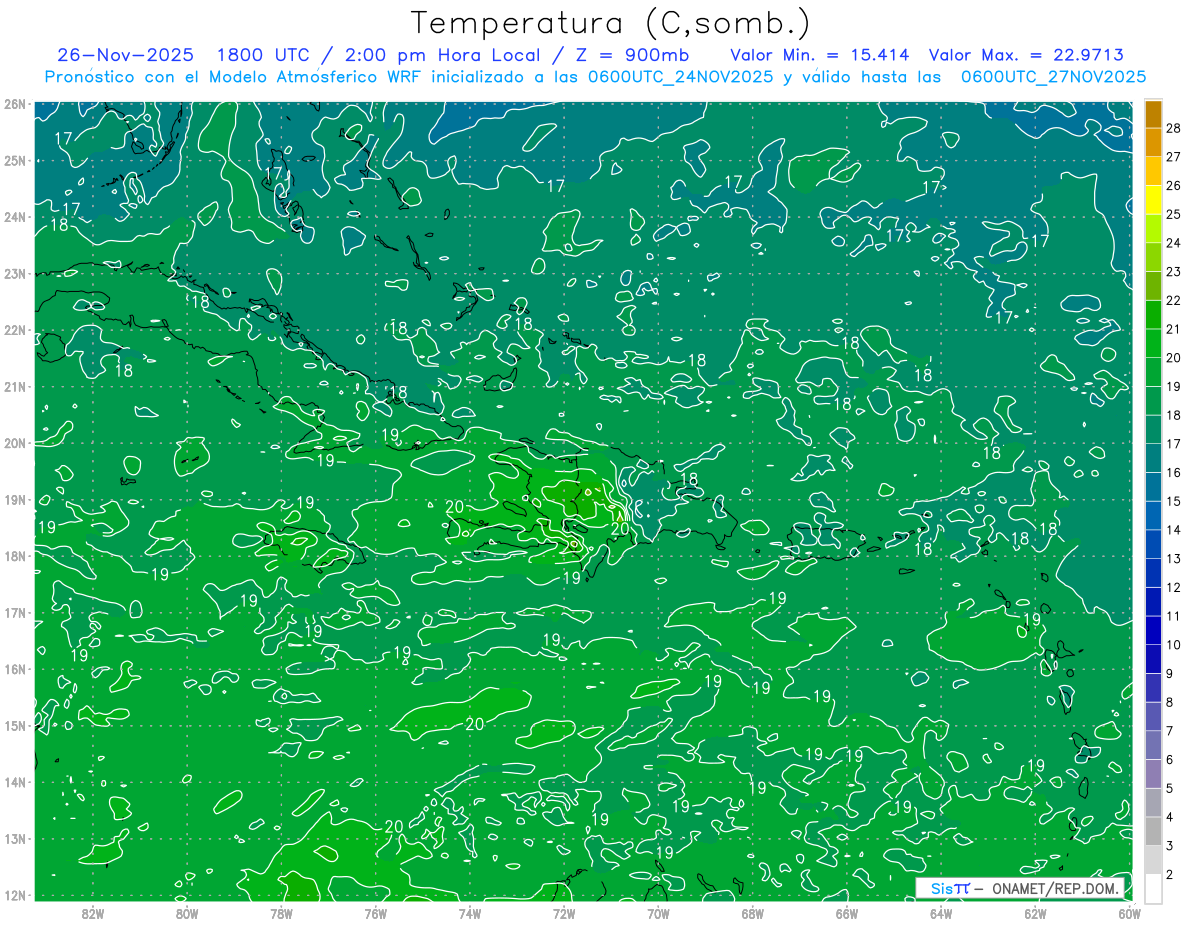Viewport: 1200px width, 927px height.
Task: Click the 80W longitude axis label
Action: (x=186, y=912)
